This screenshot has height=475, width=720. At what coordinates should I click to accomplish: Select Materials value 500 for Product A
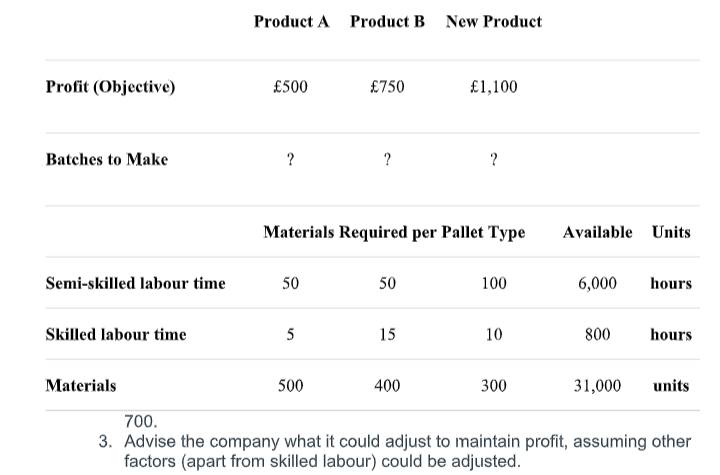click(x=290, y=385)
